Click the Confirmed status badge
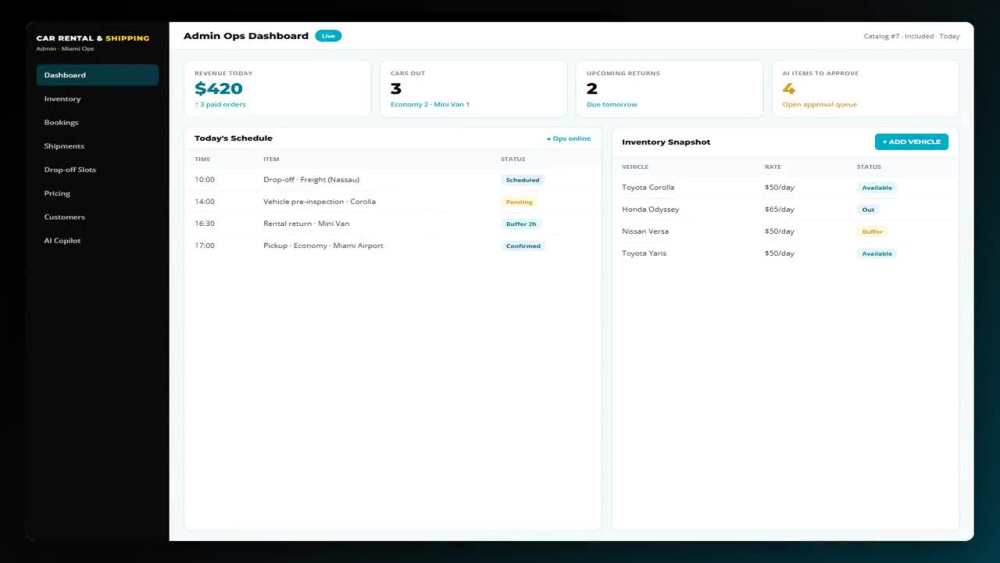 (523, 246)
